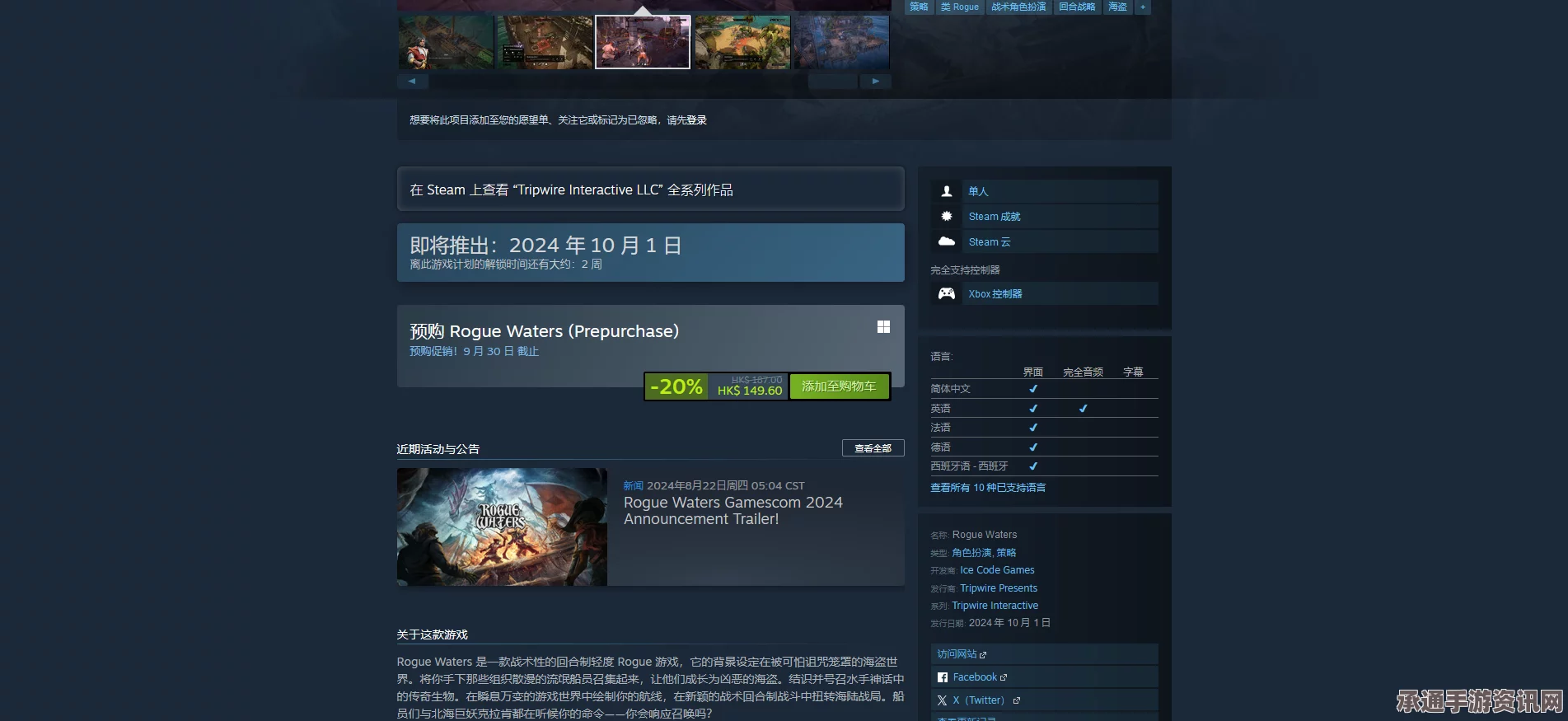Viewport: 1568px width, 721px height.
Task: Click the 预购促销! 9 月 30 日 截止 text
Action: click(474, 352)
